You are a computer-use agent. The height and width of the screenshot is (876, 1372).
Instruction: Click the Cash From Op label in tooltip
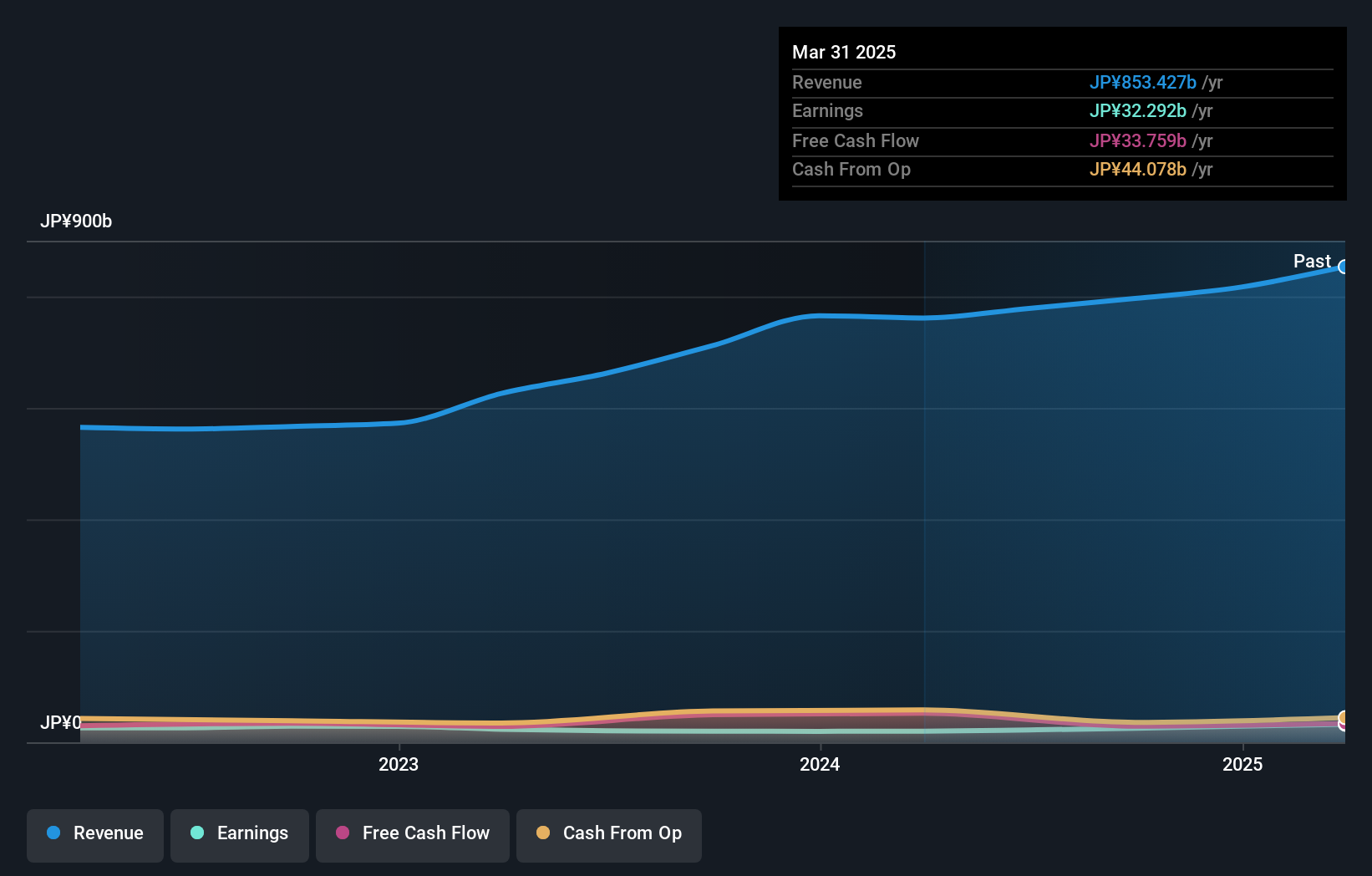coord(851,169)
